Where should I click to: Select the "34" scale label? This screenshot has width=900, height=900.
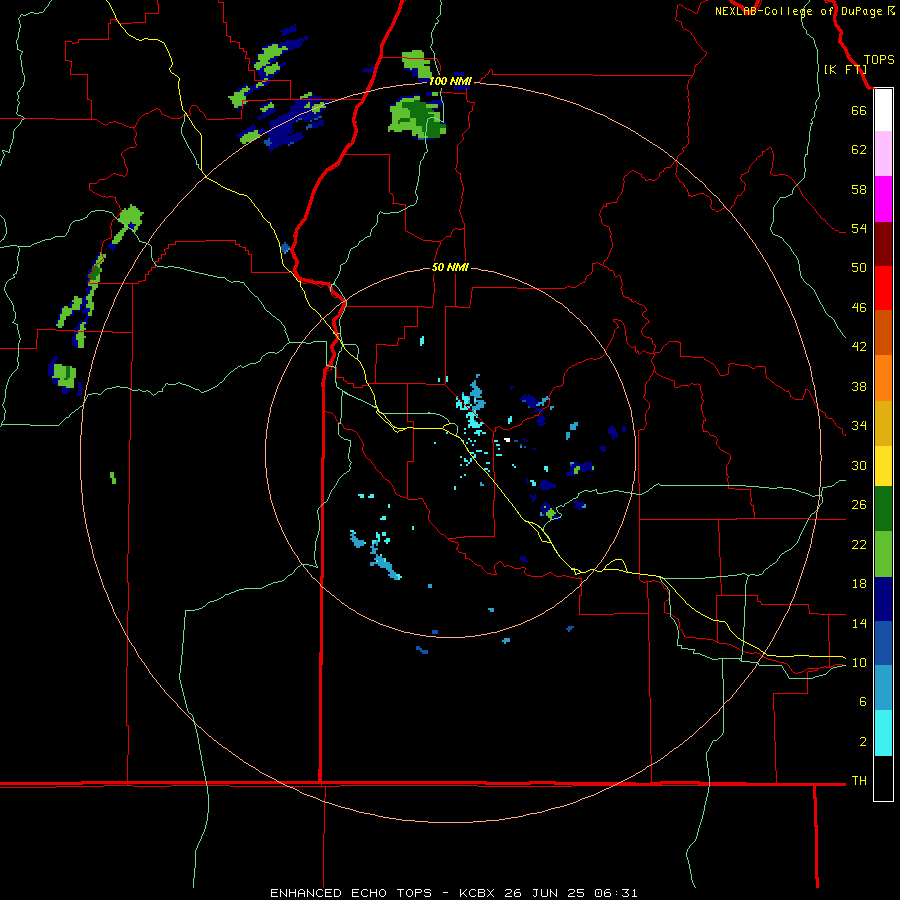tap(859, 426)
